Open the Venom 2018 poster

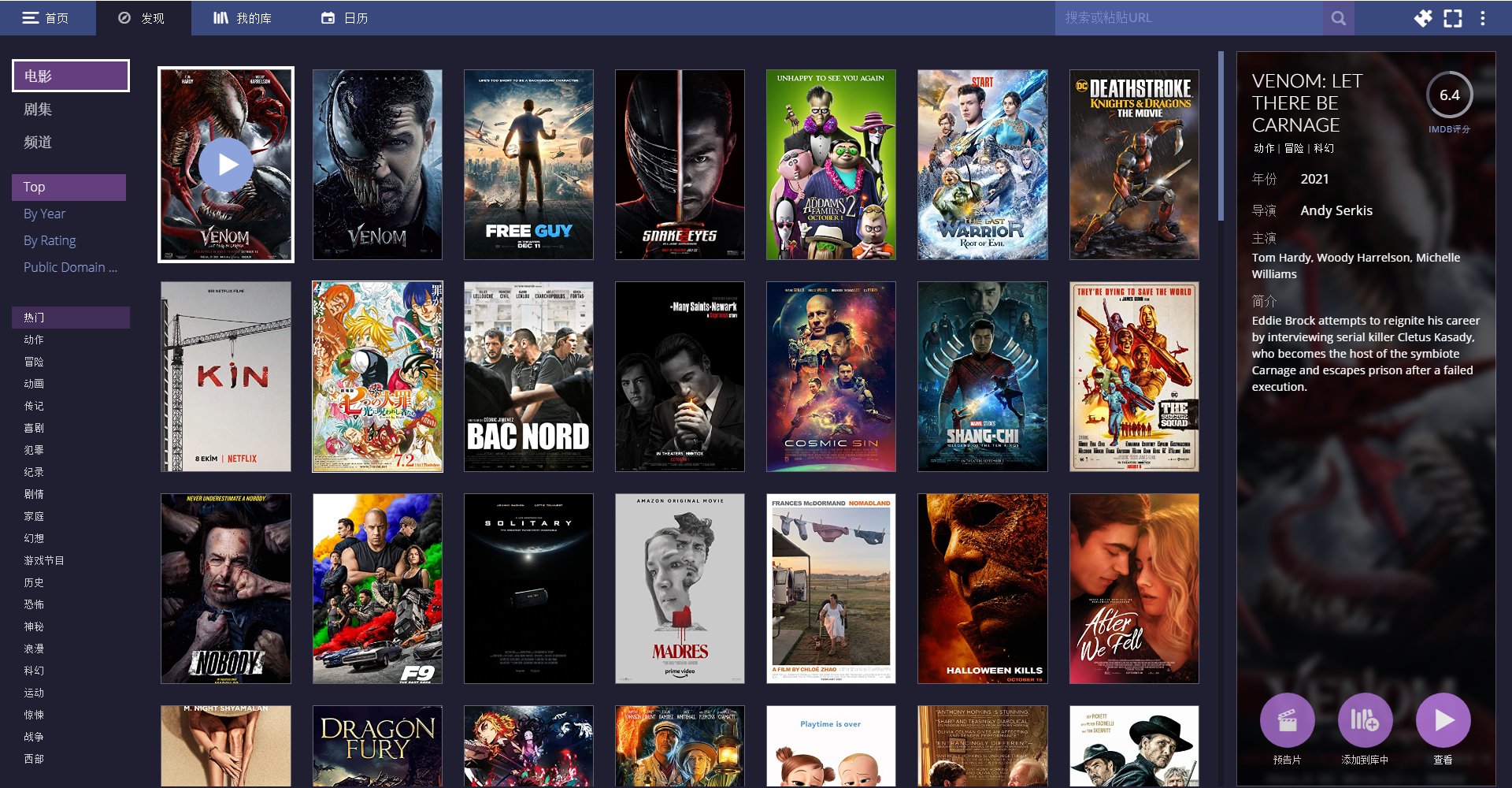377,165
